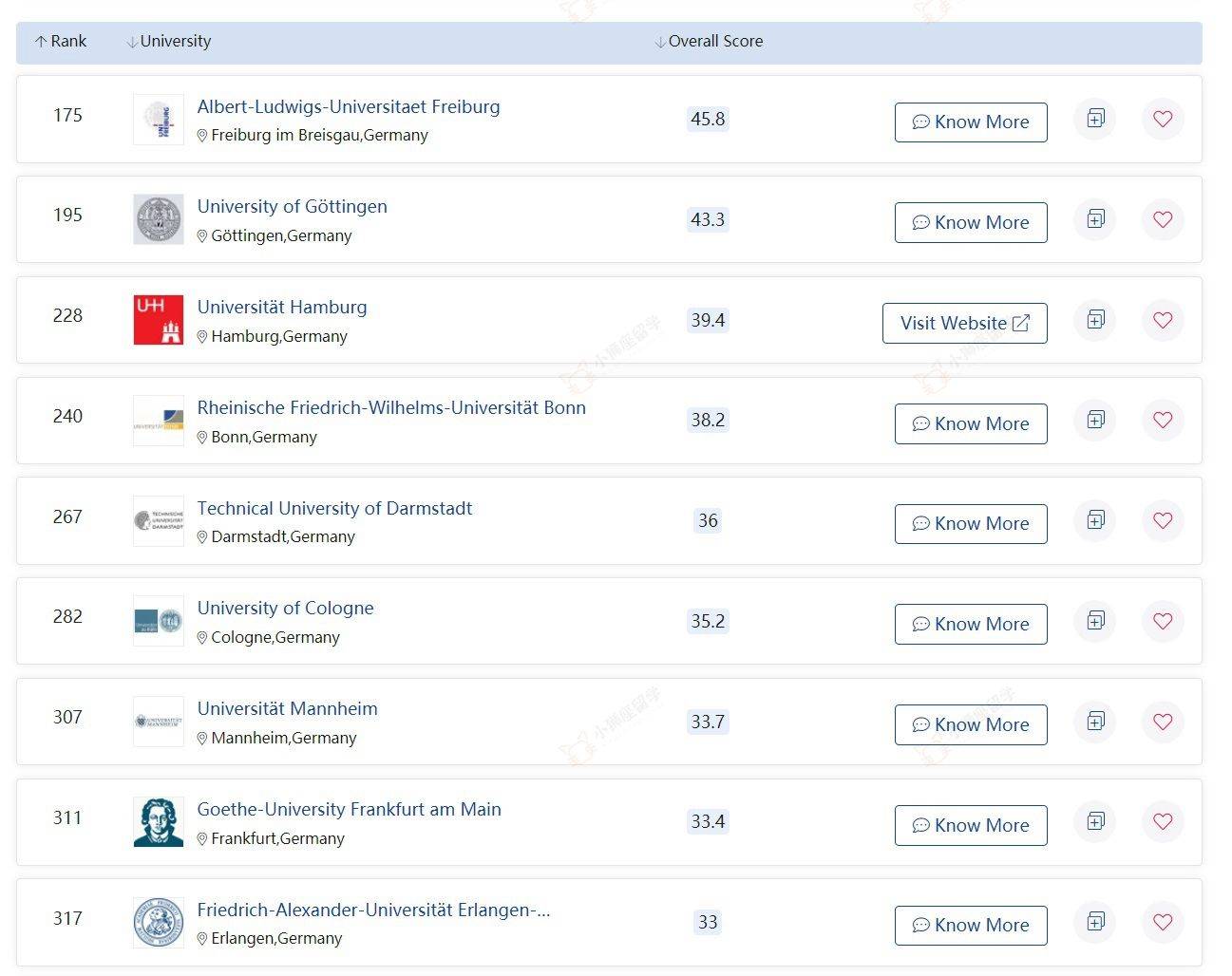
Task: Open Albert-Ludwigs-Universitaet Freiburg university link
Action: tap(349, 107)
